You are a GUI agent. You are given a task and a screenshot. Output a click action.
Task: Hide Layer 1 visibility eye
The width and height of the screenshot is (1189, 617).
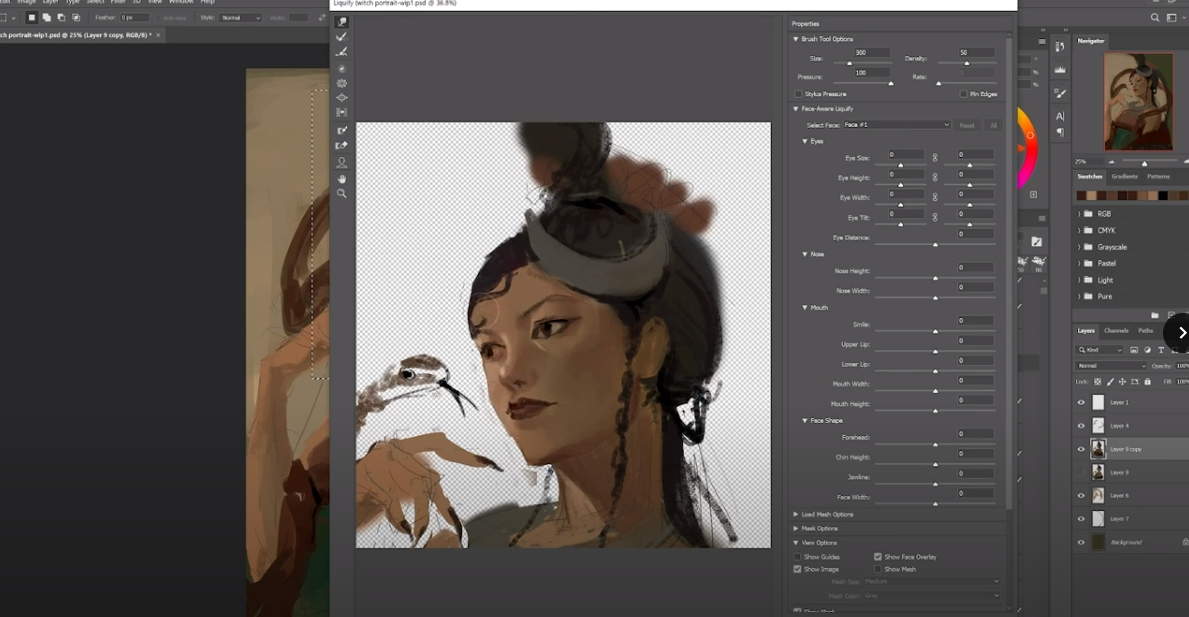click(1081, 402)
